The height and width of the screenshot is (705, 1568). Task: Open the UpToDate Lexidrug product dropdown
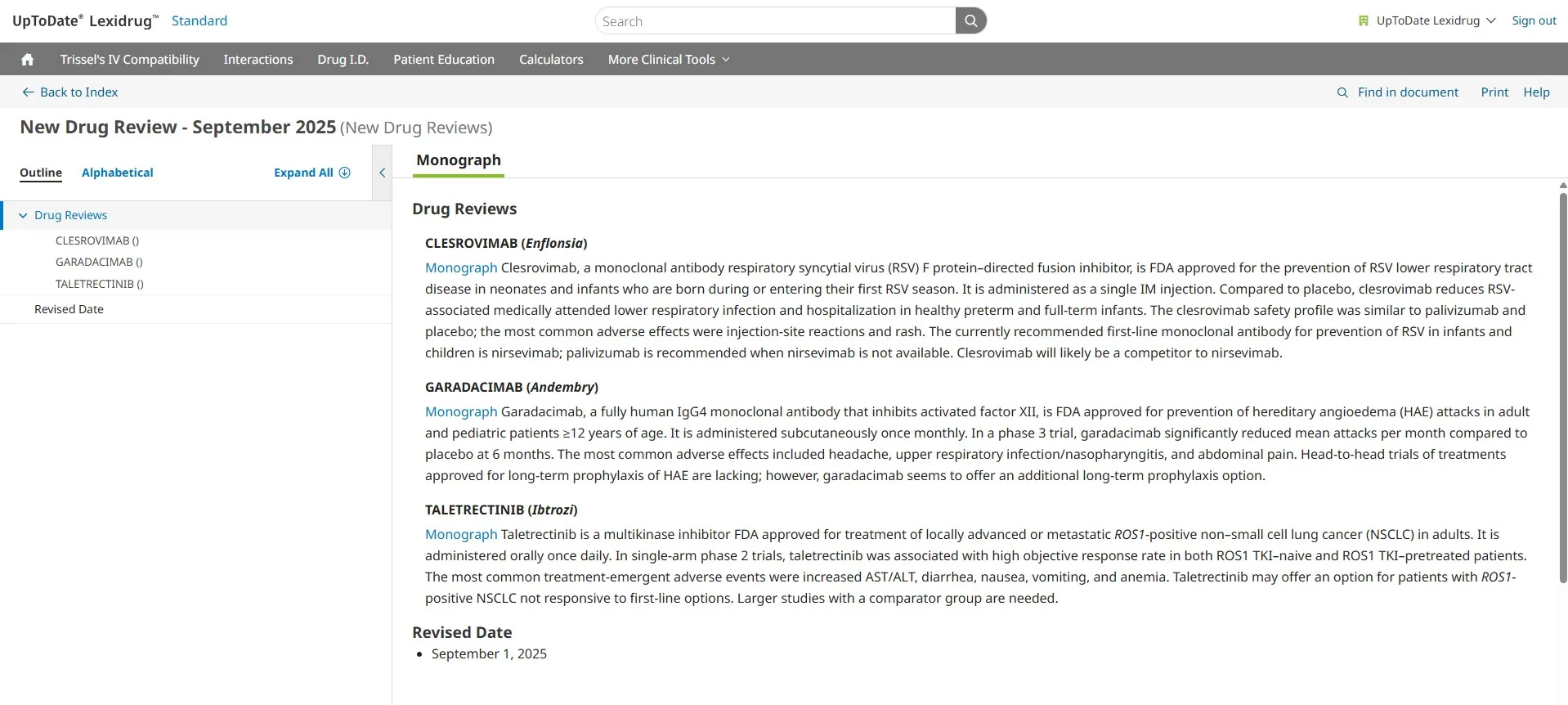pos(1436,20)
